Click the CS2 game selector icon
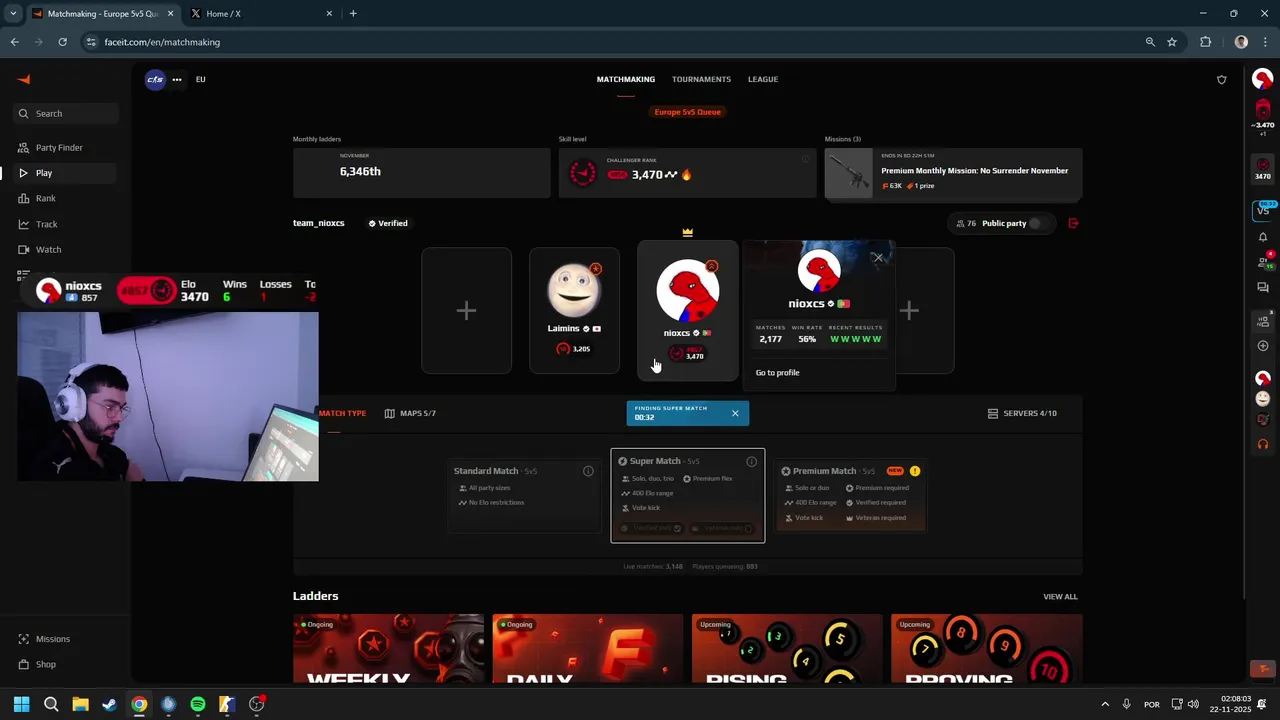Screen dimensions: 1280x720 tap(155, 80)
